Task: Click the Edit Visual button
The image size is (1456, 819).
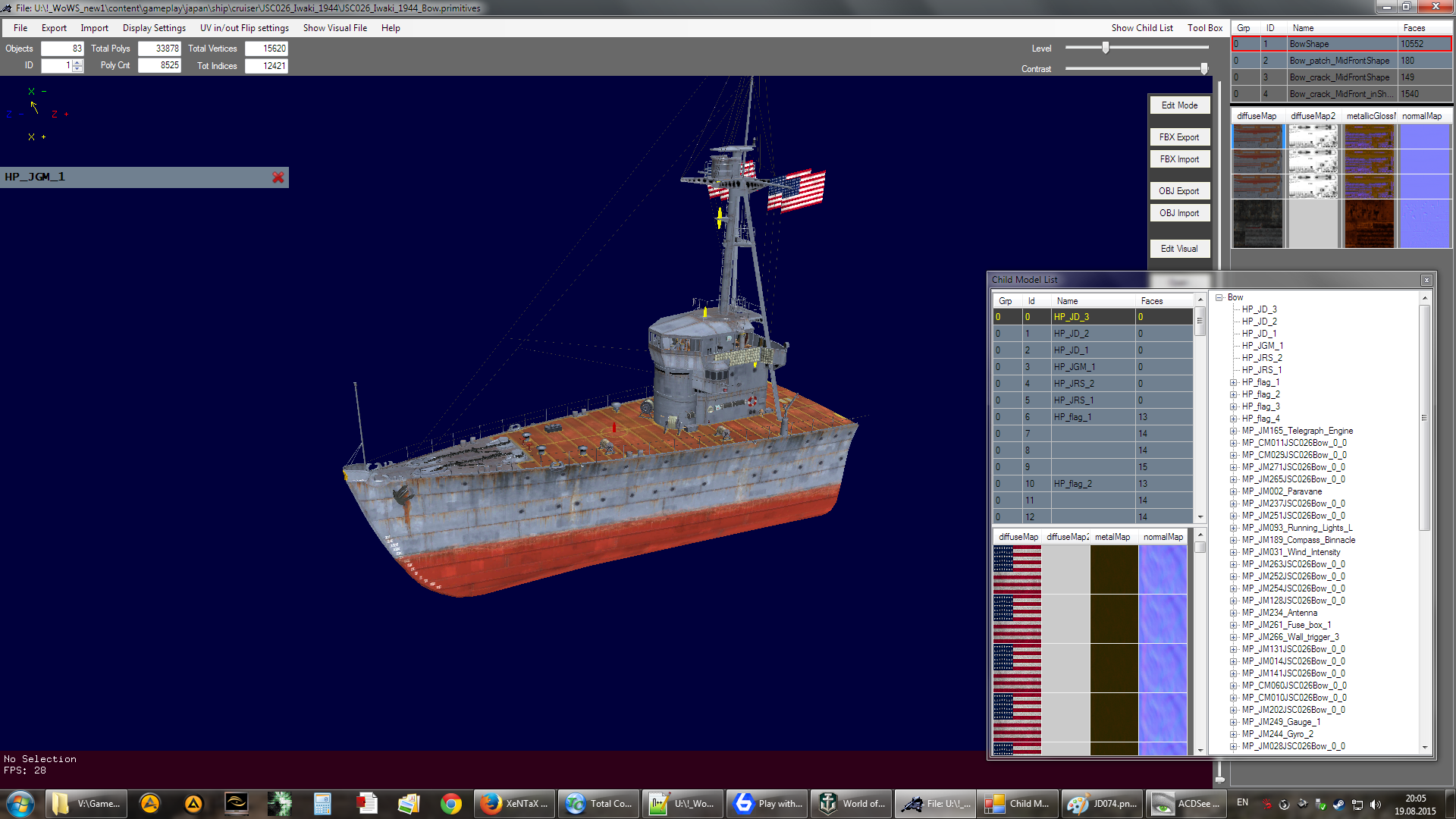Action: point(1178,249)
